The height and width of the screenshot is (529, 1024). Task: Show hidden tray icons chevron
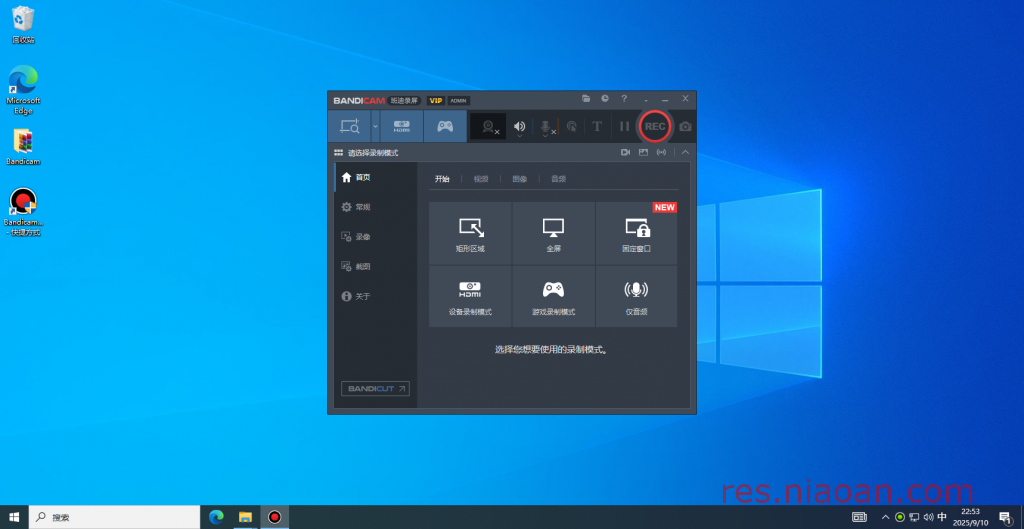[x=886, y=517]
